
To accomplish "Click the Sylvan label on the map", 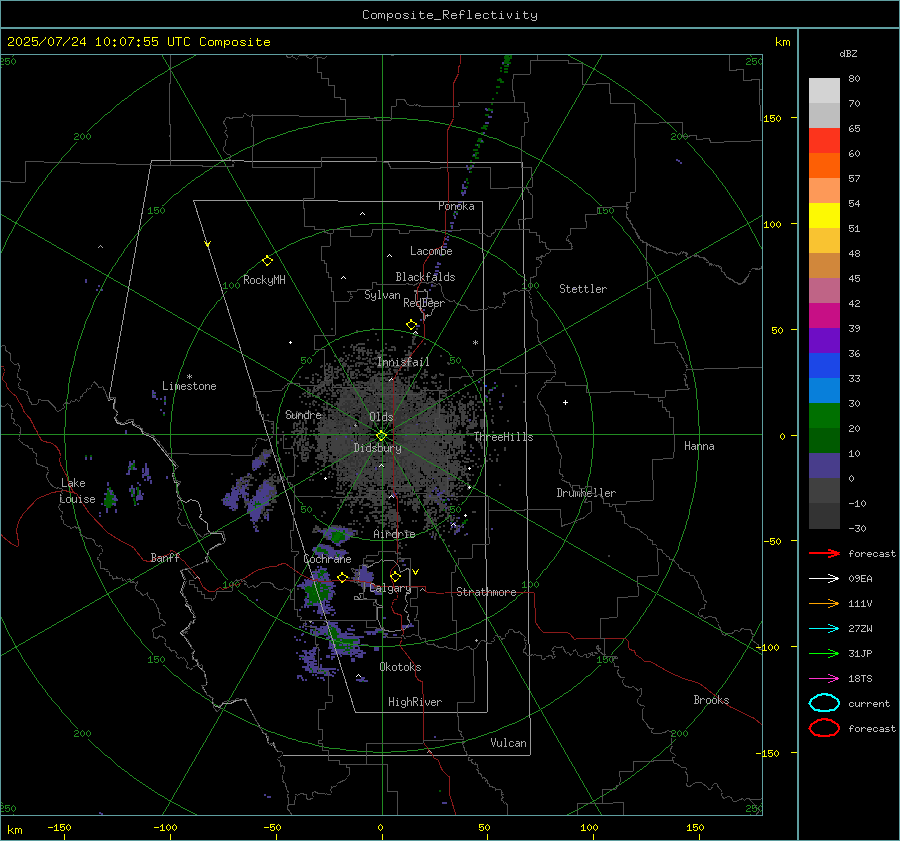I will 382,295.
